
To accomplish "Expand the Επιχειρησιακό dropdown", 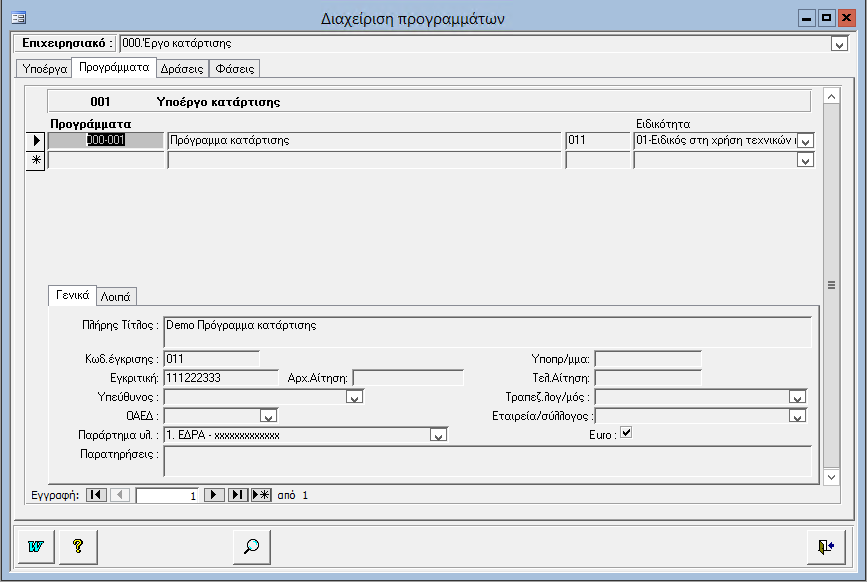I will tap(838, 44).
